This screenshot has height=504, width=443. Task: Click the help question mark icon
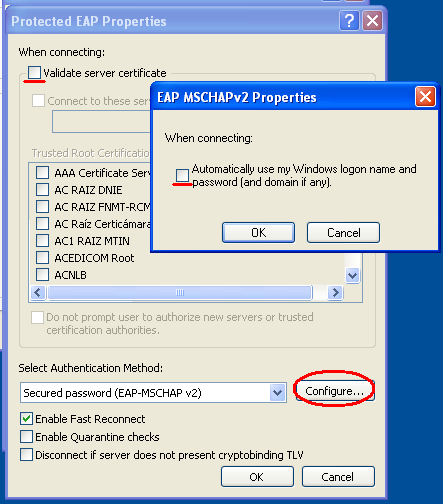[349, 21]
